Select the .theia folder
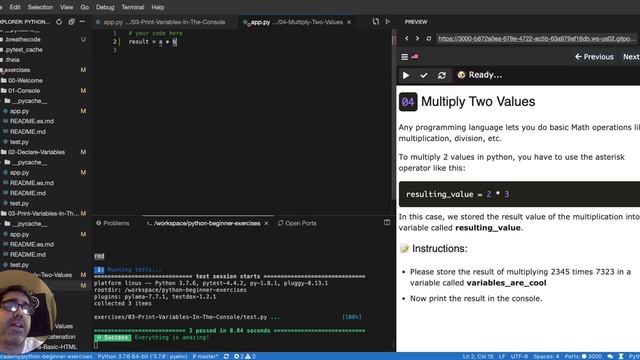 click(x=12, y=60)
